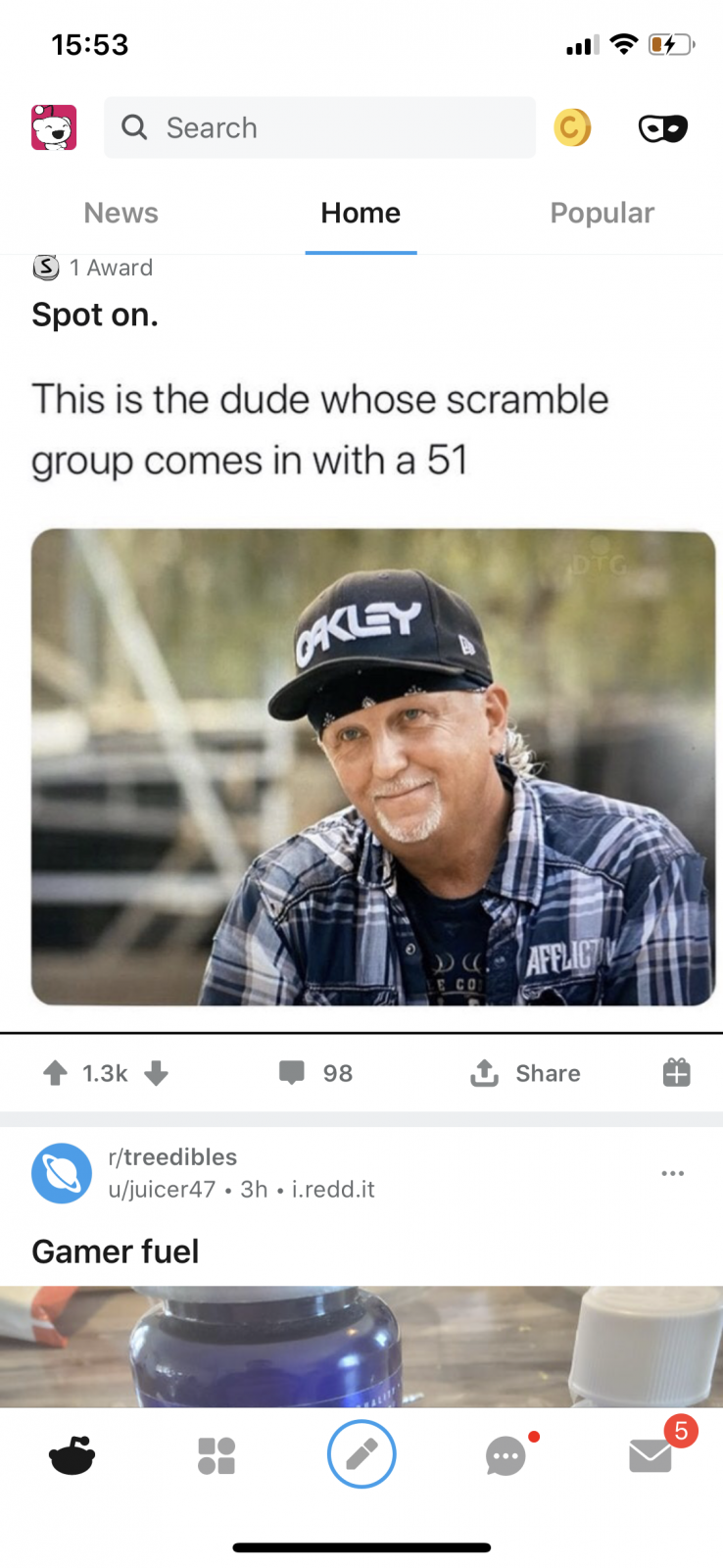Open the Reddit coins icon

coord(572,127)
